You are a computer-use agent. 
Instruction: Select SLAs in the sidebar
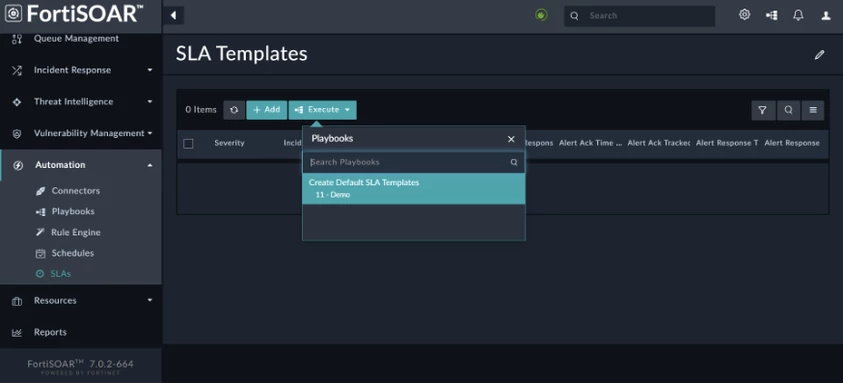coord(61,274)
